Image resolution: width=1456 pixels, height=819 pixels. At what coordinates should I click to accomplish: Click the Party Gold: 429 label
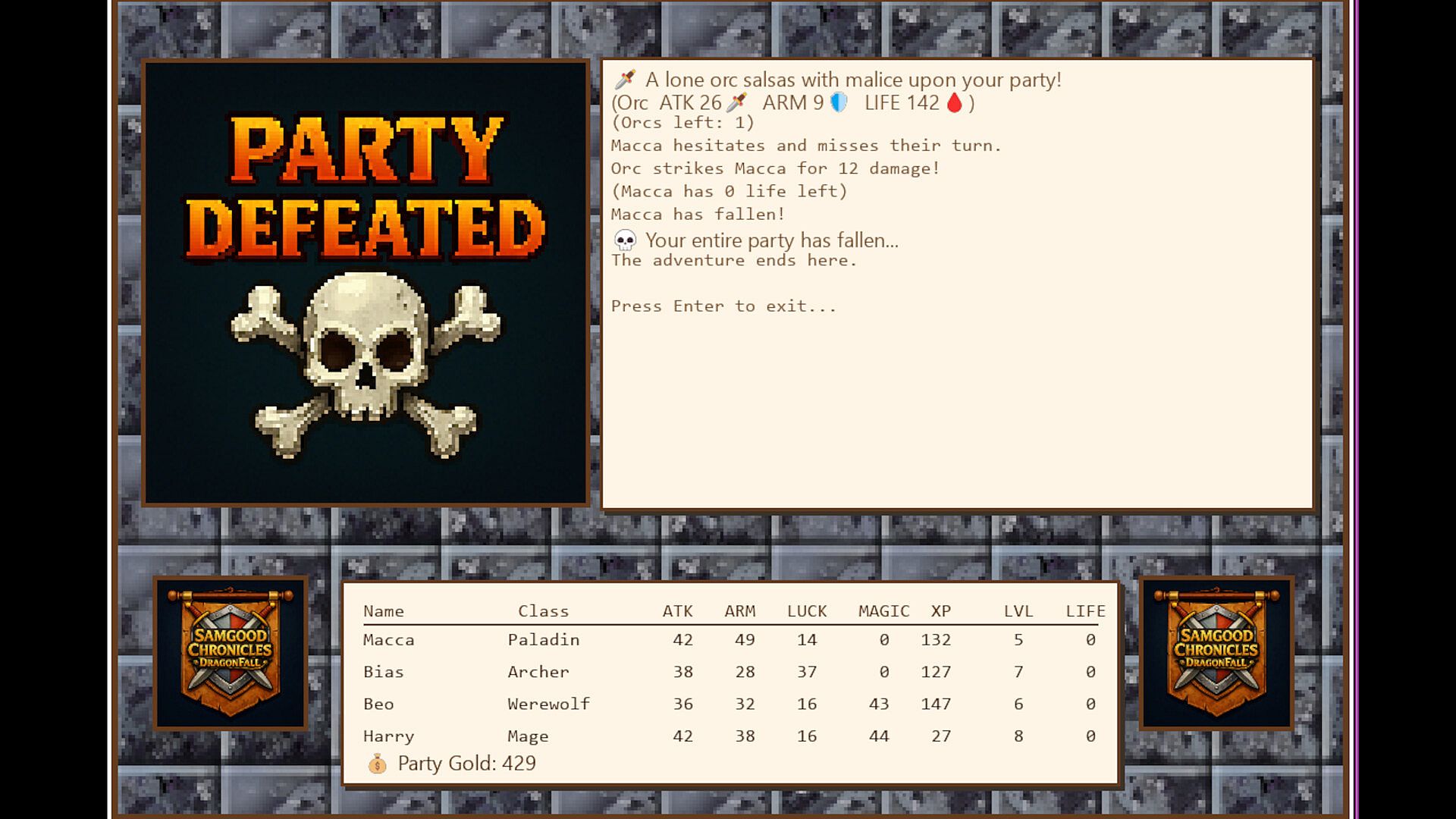point(466,764)
